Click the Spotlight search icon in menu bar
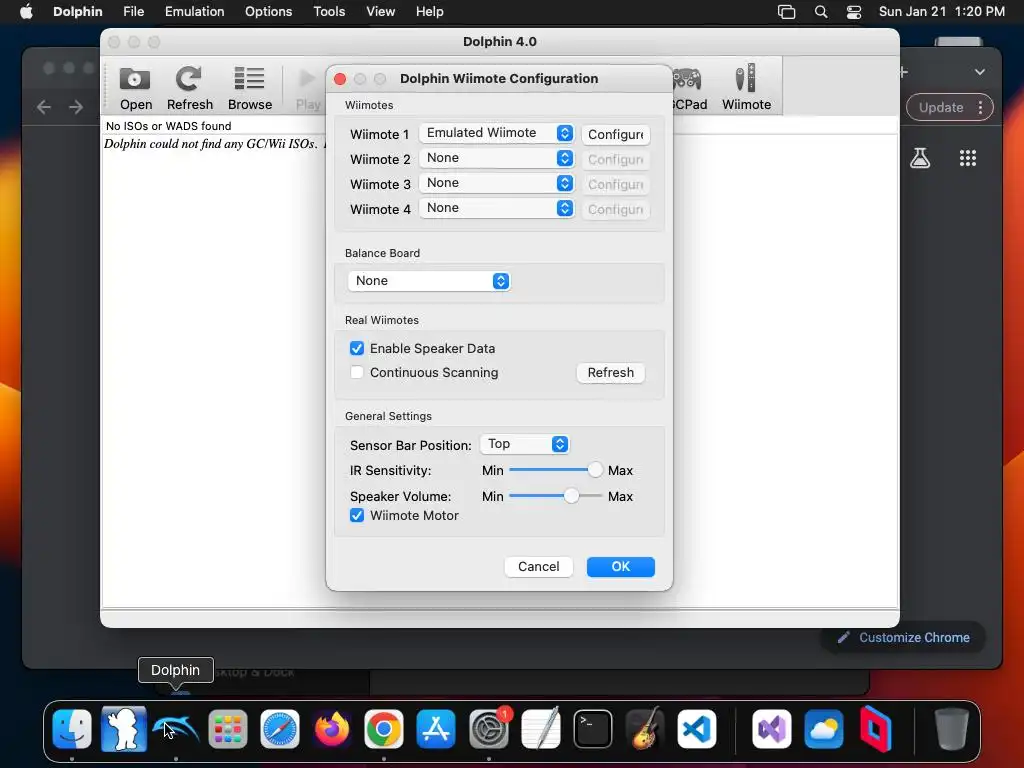This screenshot has height=768, width=1024. coord(821,12)
